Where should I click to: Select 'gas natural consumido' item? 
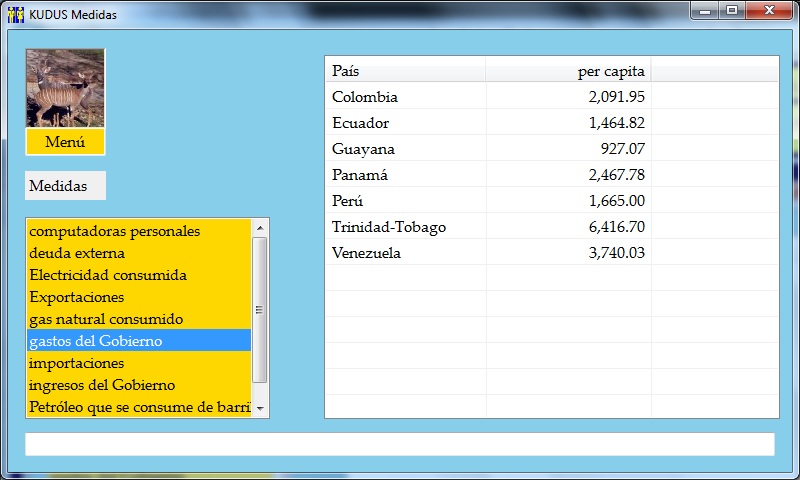[x=106, y=319]
